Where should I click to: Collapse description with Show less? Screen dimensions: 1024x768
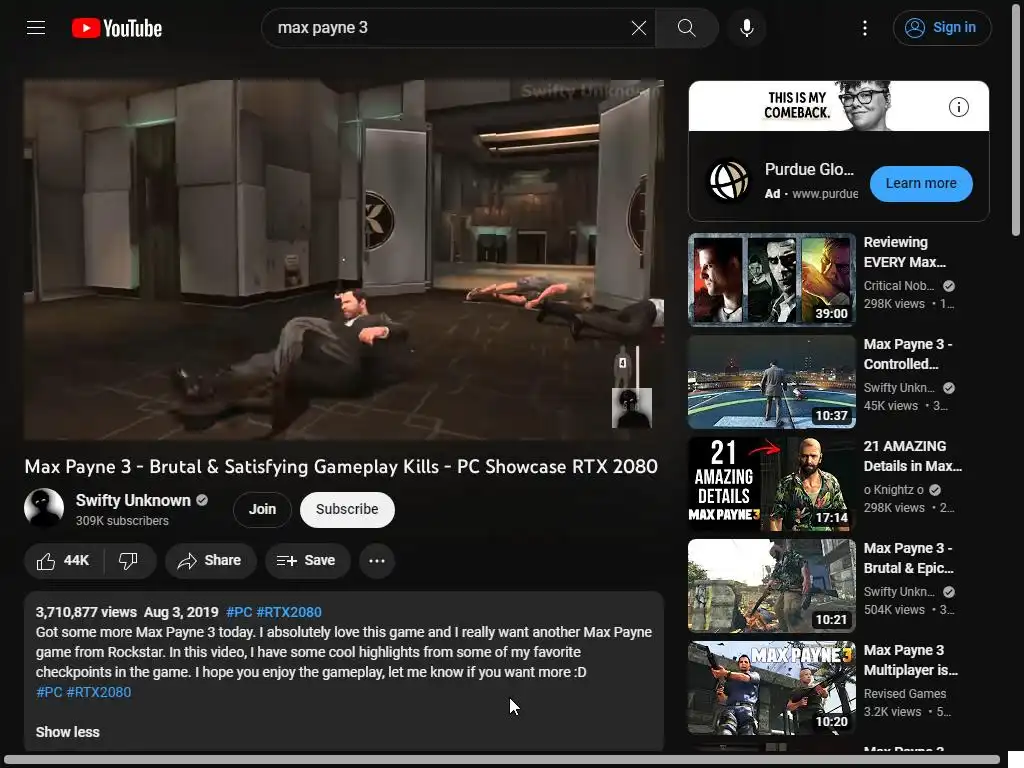pyautogui.click(x=67, y=732)
